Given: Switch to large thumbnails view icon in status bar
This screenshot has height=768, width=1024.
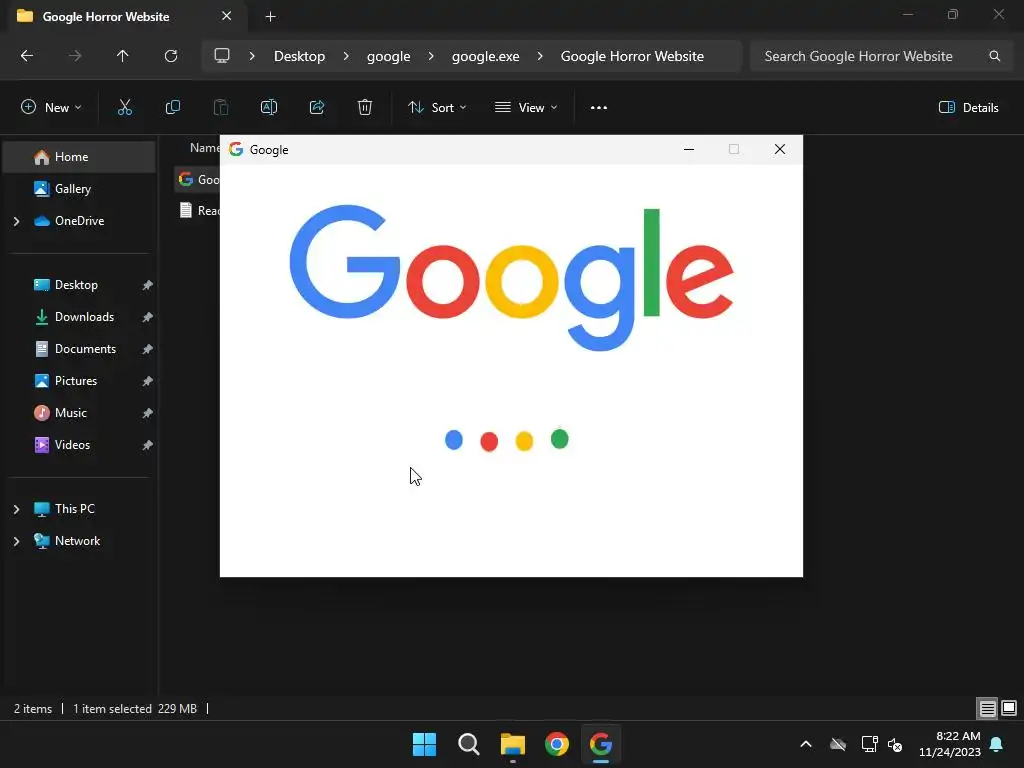Looking at the screenshot, I should tap(1009, 709).
